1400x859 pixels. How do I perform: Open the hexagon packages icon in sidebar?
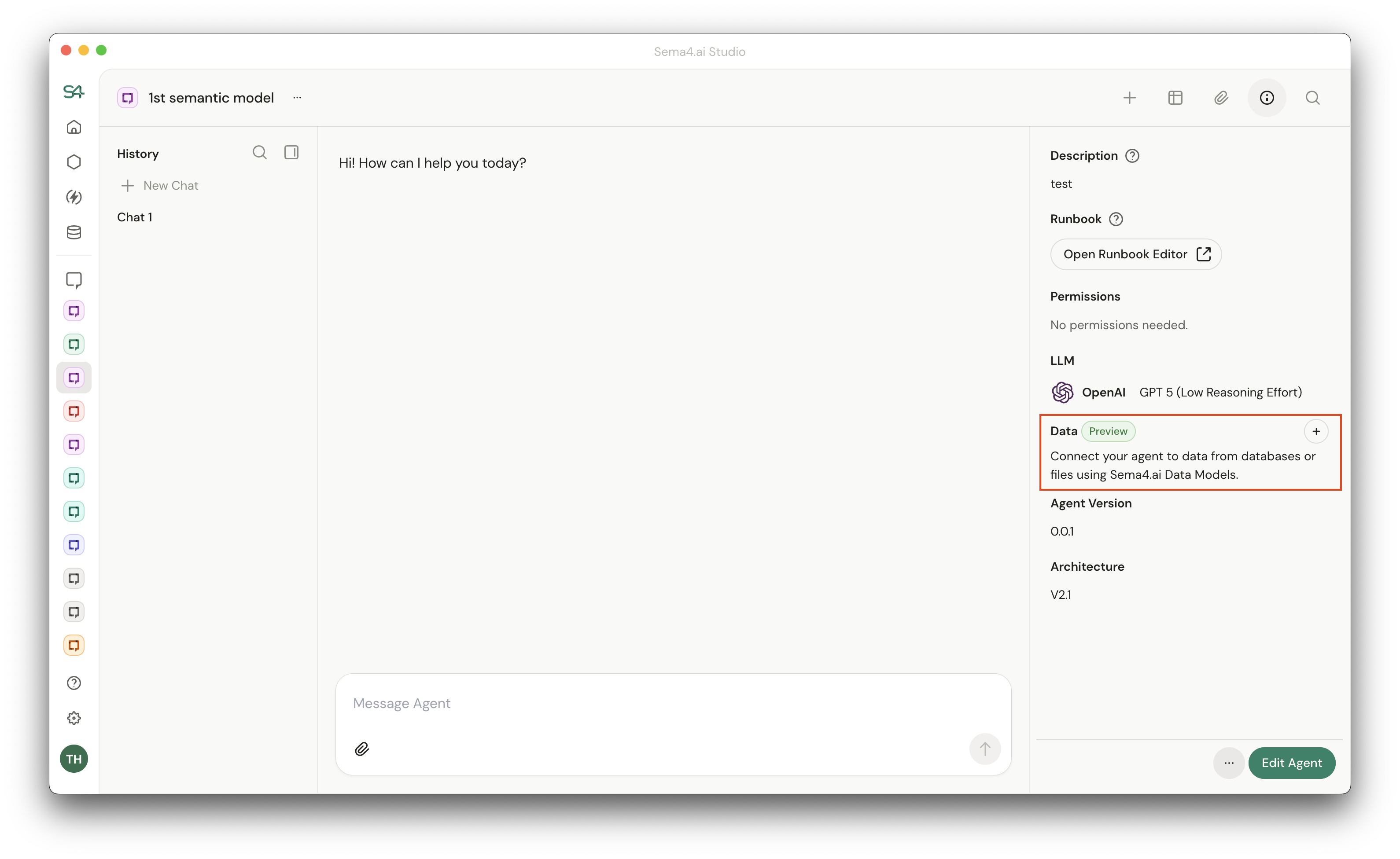(x=74, y=162)
